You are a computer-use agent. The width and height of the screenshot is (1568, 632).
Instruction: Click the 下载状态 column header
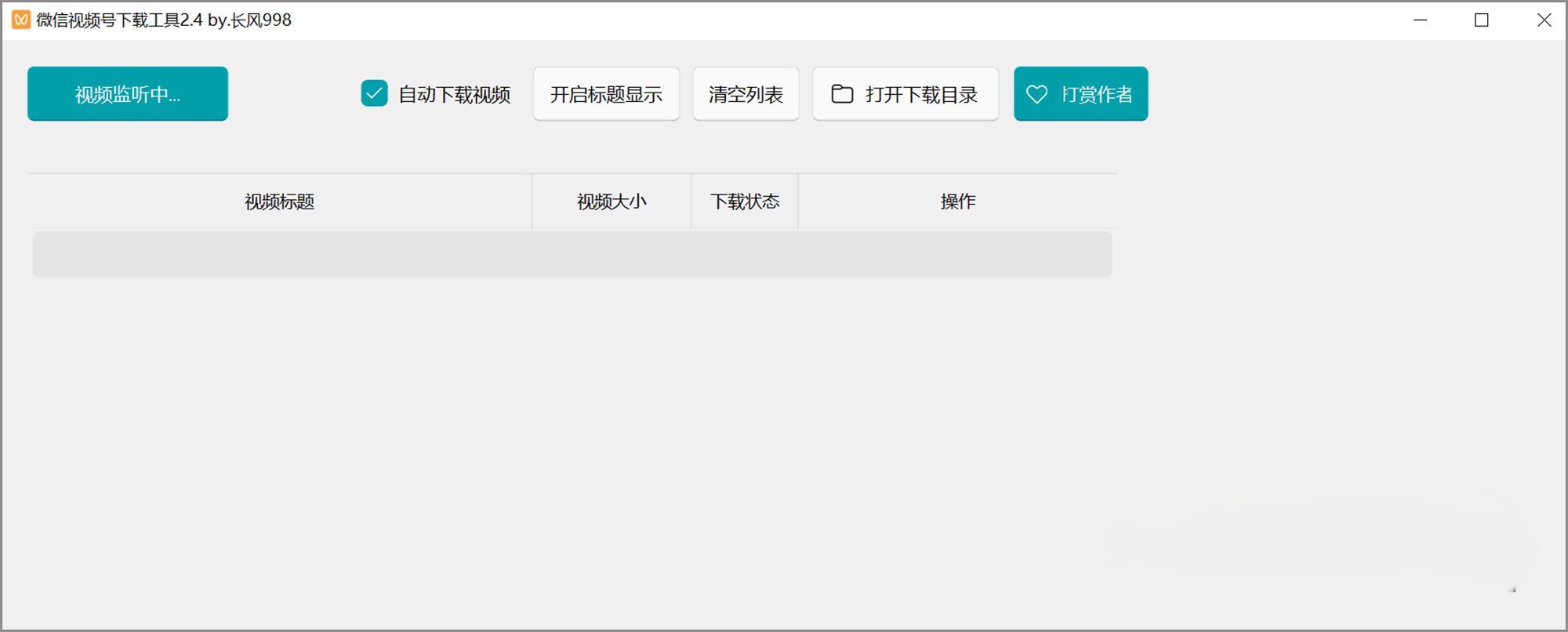tap(745, 202)
